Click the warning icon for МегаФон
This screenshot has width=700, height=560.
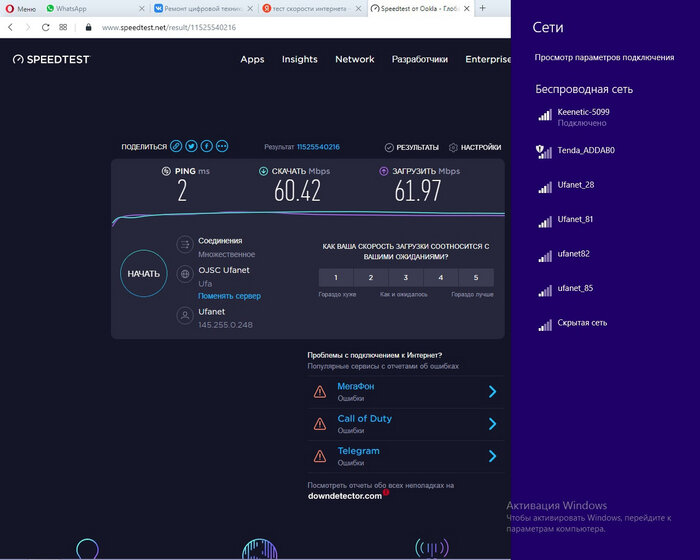[320, 392]
